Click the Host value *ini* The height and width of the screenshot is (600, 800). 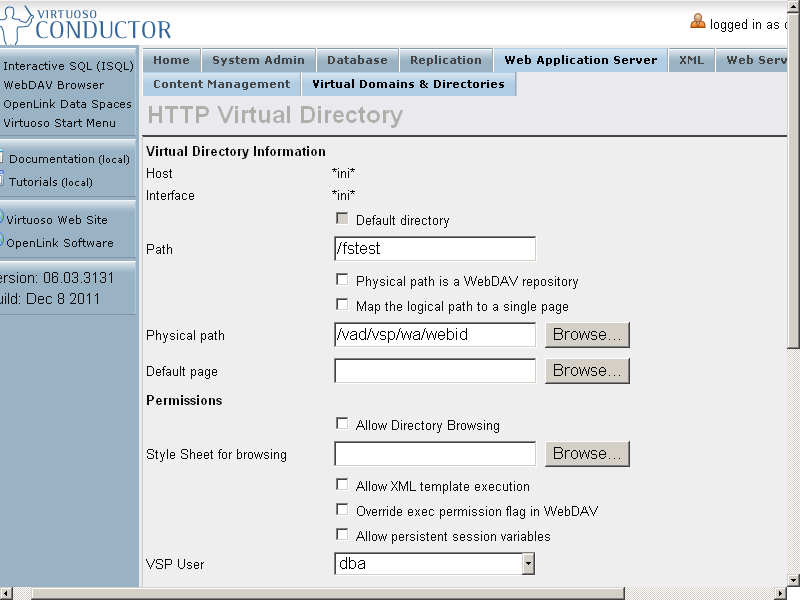click(x=343, y=173)
